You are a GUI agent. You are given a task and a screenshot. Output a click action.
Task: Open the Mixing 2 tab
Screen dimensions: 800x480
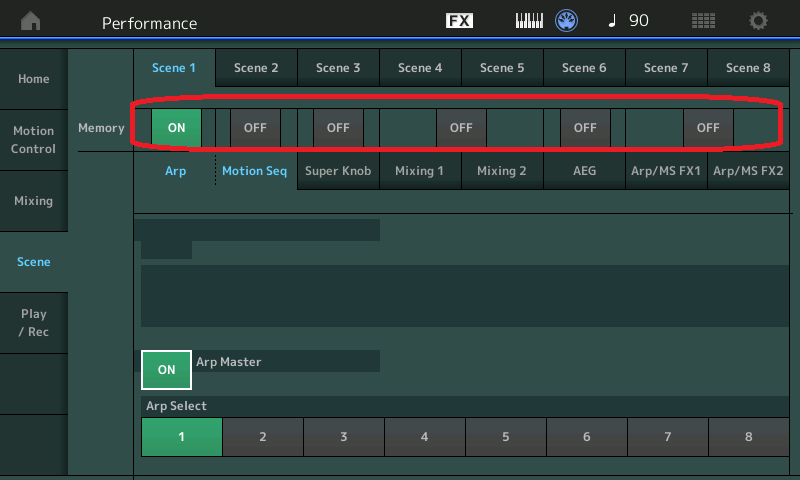502,171
